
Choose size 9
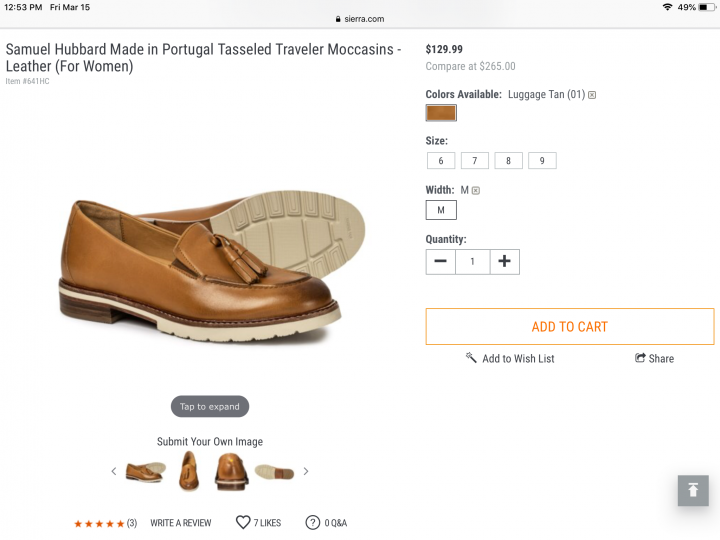542,161
